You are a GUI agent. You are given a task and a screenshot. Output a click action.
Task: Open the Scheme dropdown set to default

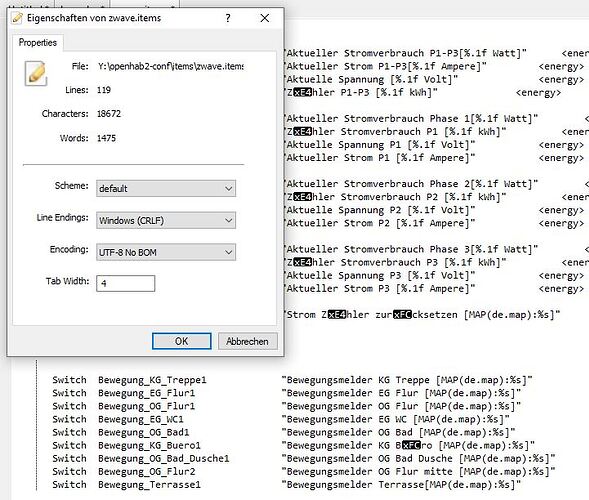click(166, 188)
